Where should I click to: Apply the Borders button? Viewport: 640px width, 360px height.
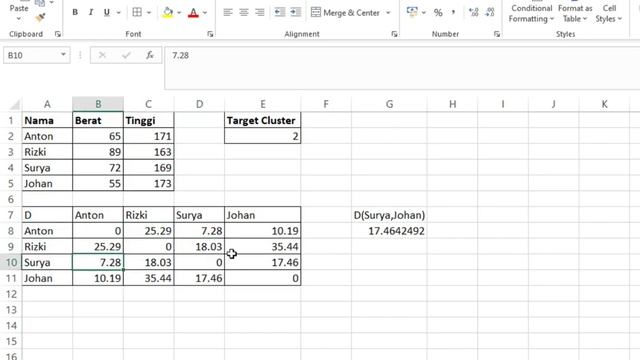pyautogui.click(x=137, y=12)
